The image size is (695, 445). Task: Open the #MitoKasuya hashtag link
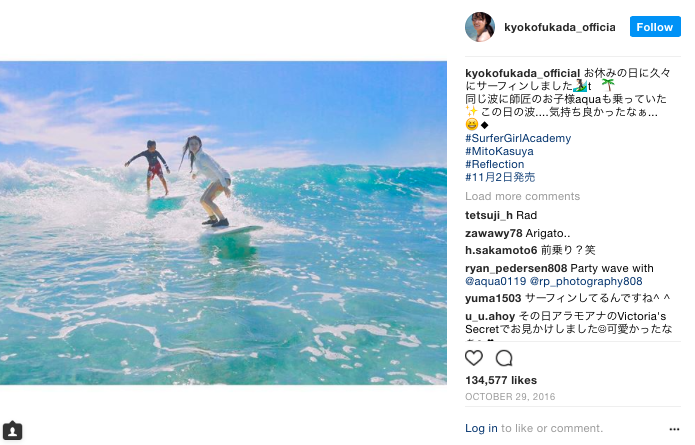tap(500, 151)
